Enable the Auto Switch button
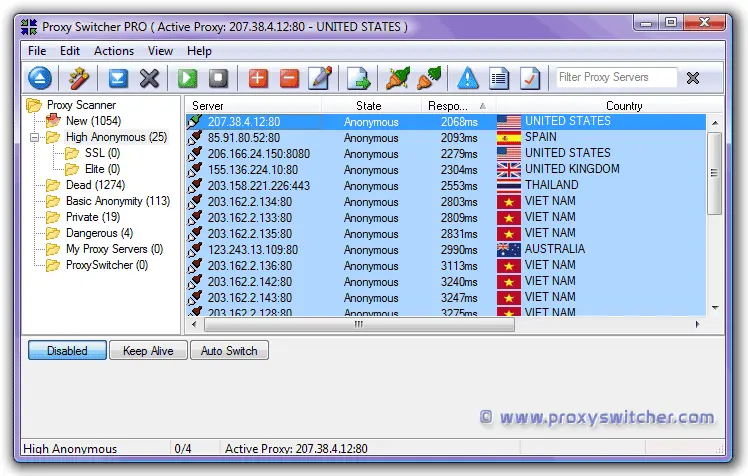Image resolution: width=748 pixels, height=476 pixels. click(x=229, y=351)
